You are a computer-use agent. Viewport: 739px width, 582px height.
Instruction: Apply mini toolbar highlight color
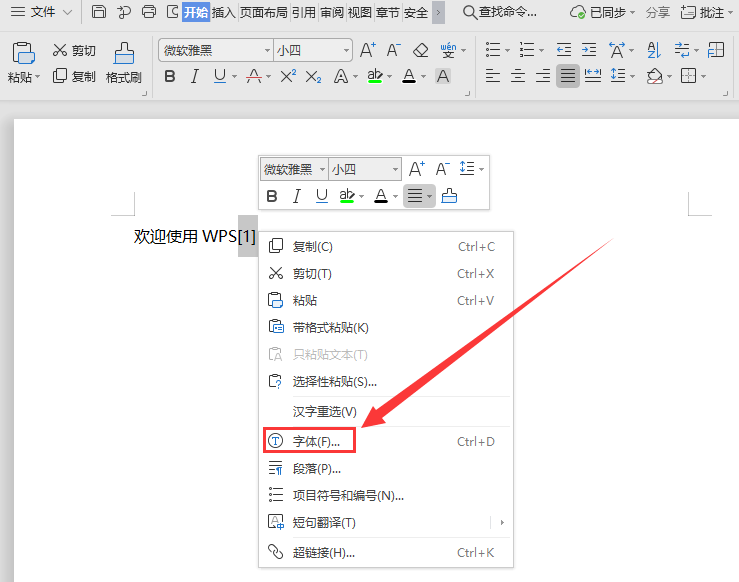[347, 196]
